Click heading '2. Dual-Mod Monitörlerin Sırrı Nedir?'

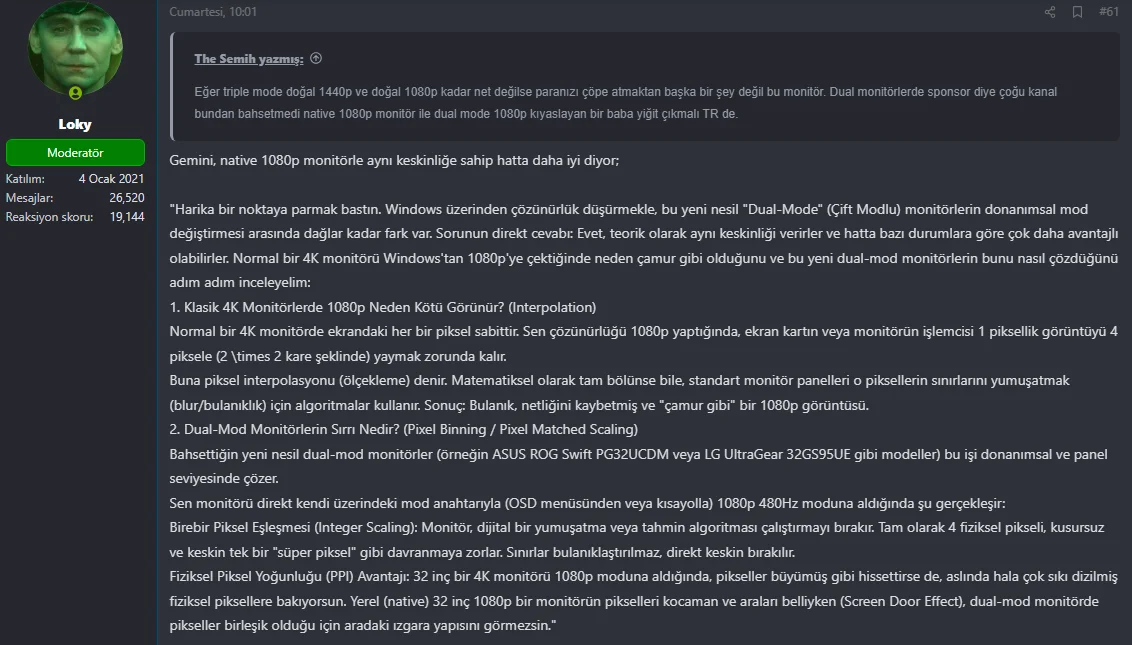coord(404,429)
